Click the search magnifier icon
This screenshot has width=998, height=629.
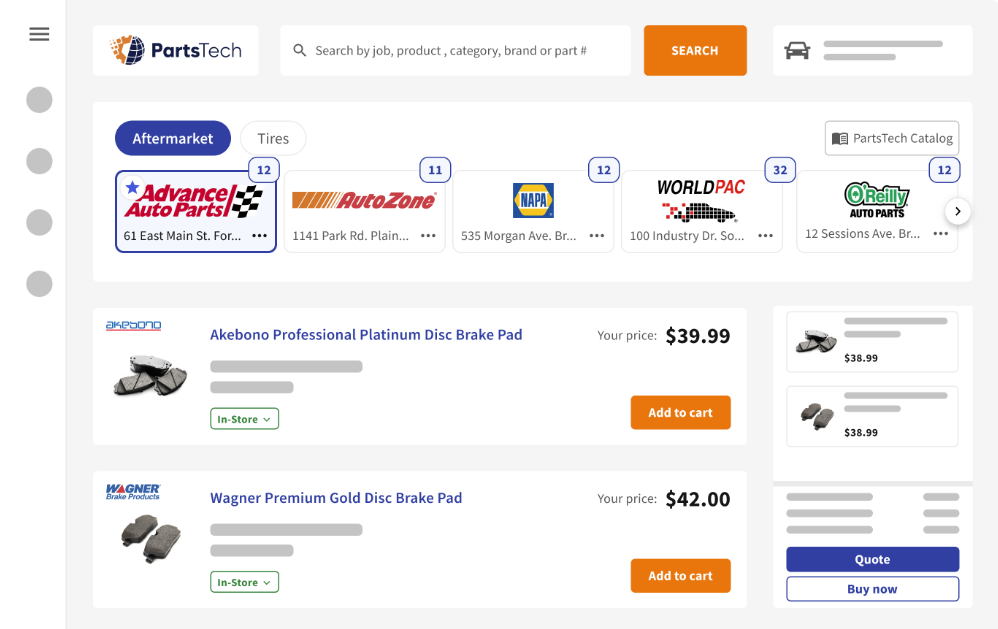[x=299, y=50]
